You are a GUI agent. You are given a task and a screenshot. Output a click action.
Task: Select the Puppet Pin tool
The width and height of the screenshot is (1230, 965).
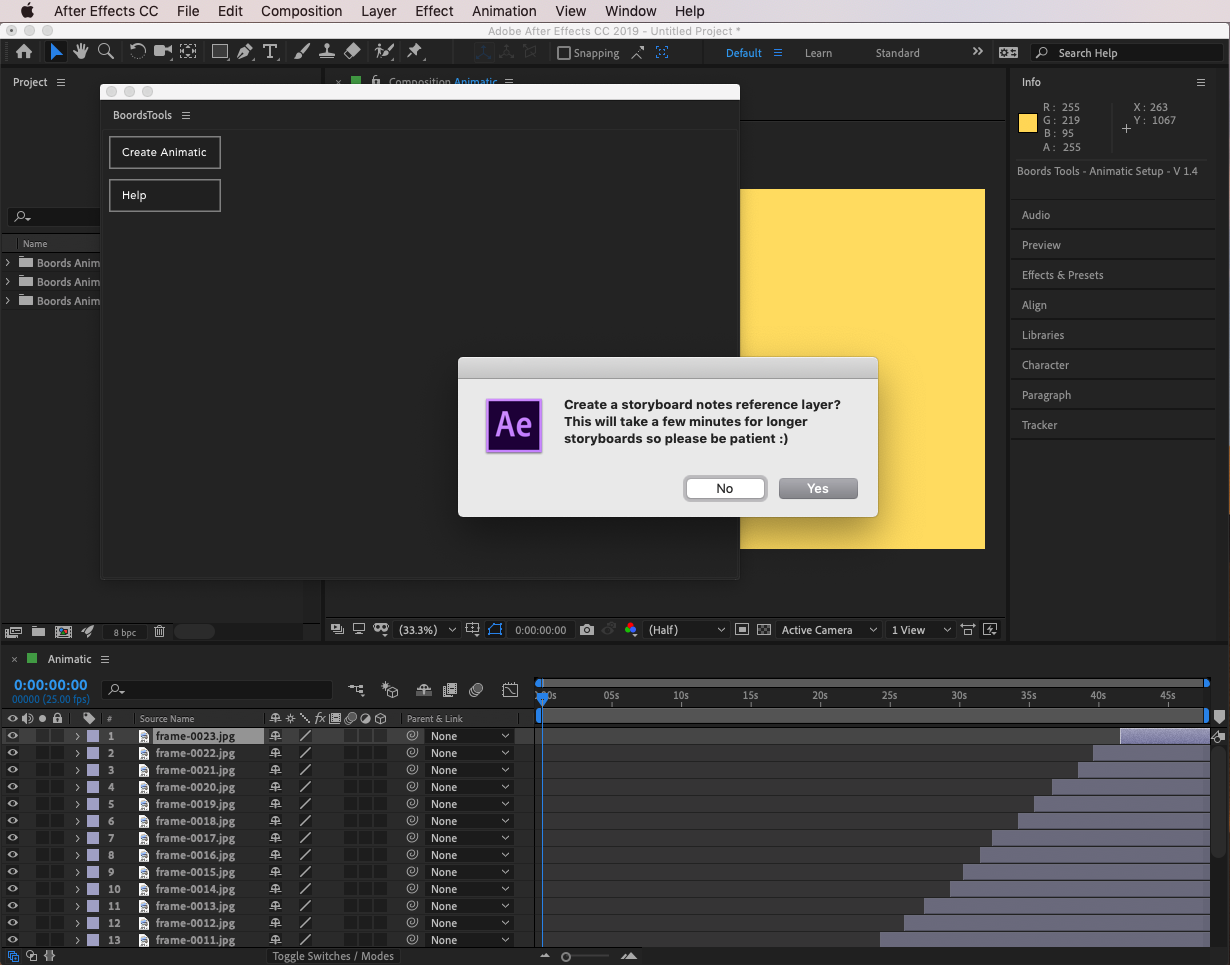point(414,52)
